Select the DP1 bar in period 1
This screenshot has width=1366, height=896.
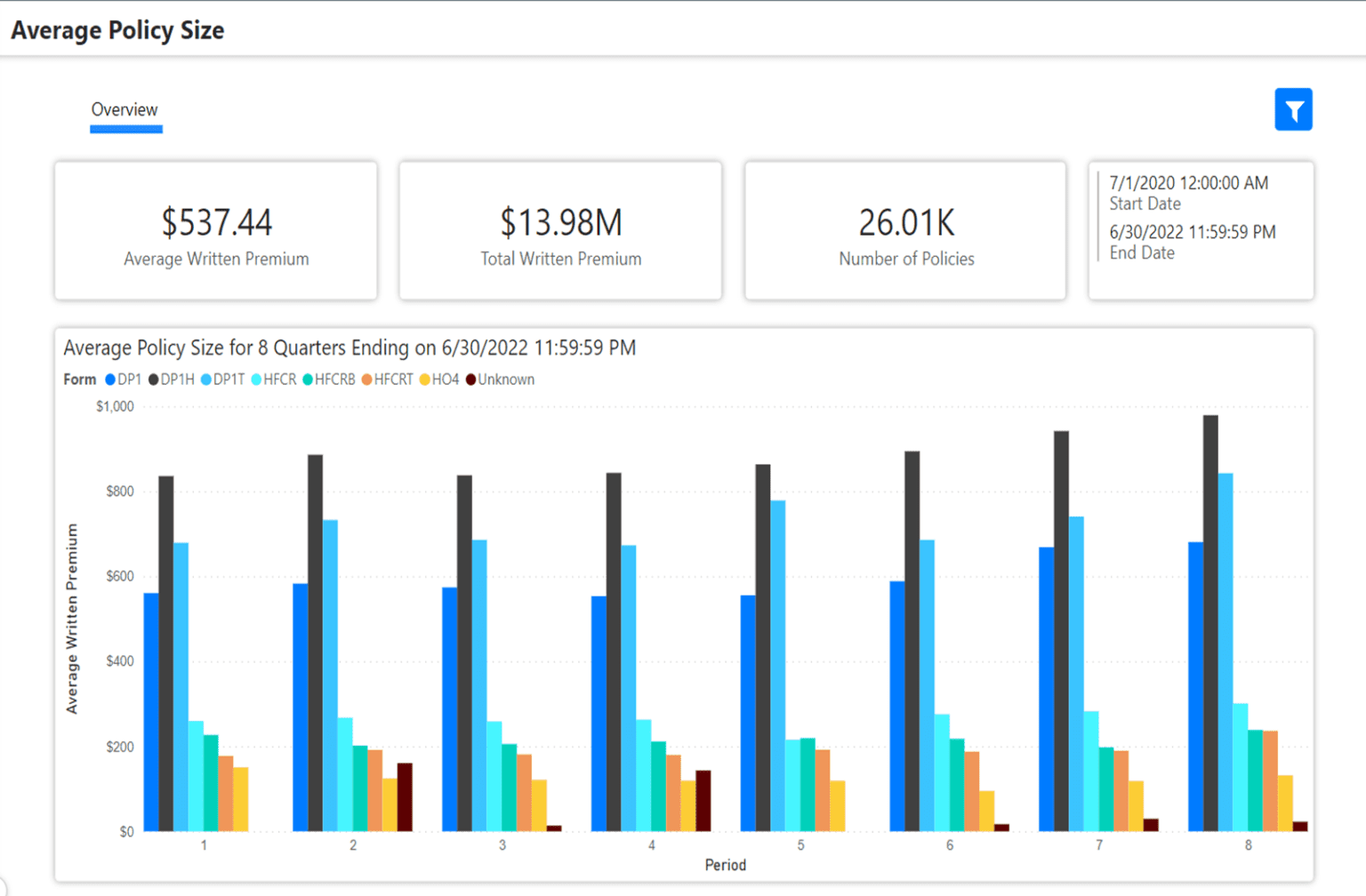pos(151,712)
